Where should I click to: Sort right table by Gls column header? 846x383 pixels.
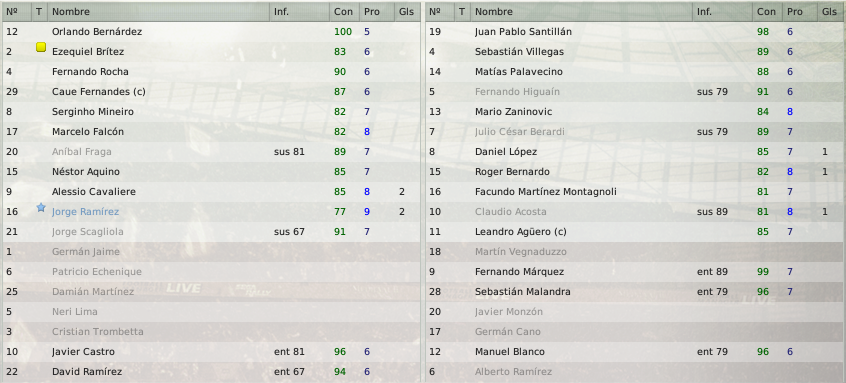pos(830,11)
